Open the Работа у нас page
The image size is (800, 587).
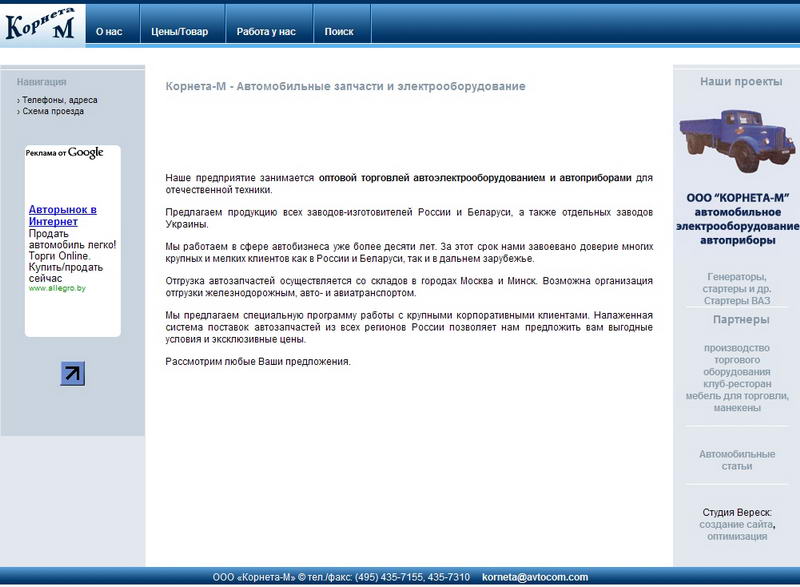(266, 32)
